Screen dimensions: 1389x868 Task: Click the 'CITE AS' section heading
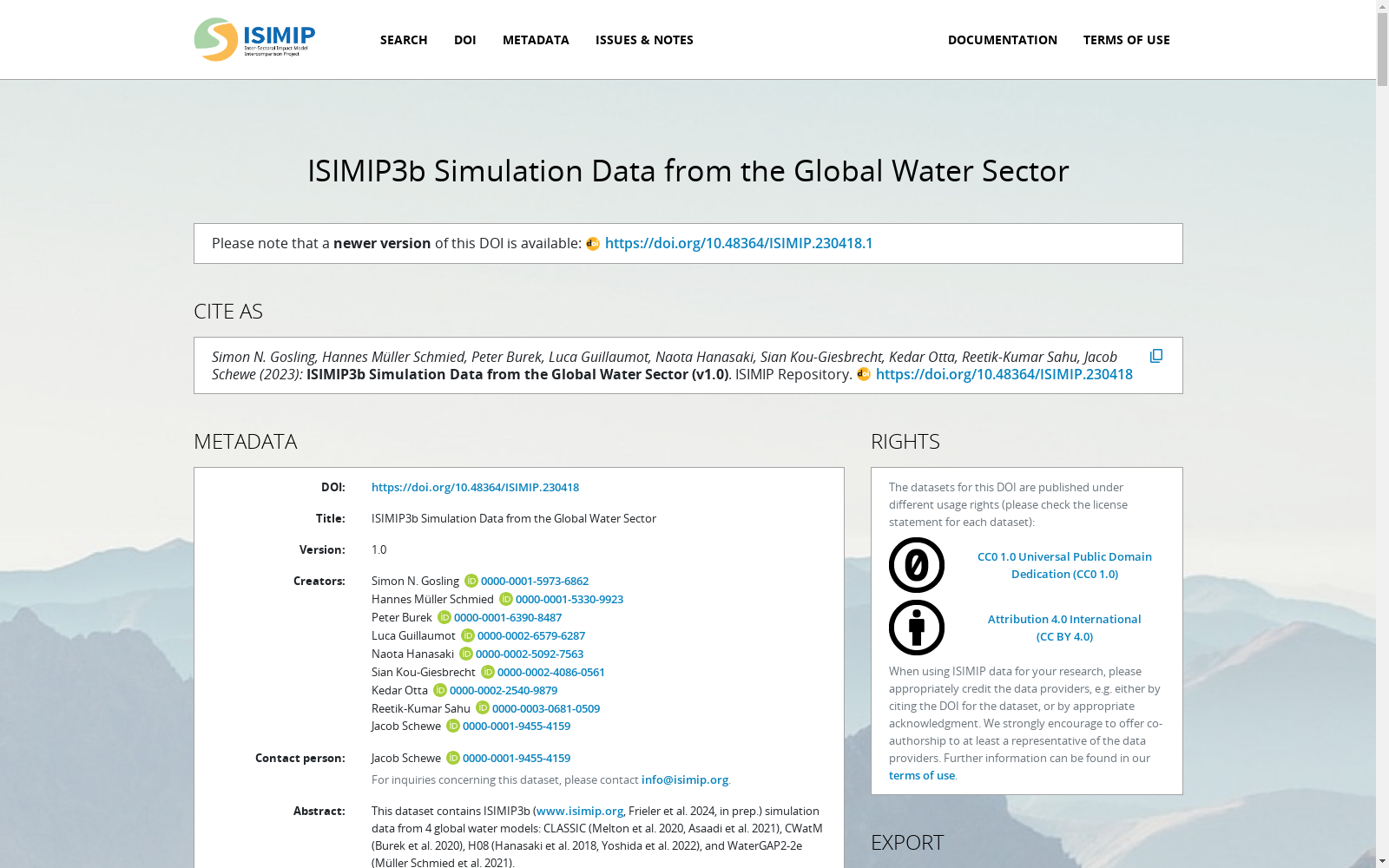pos(228,312)
